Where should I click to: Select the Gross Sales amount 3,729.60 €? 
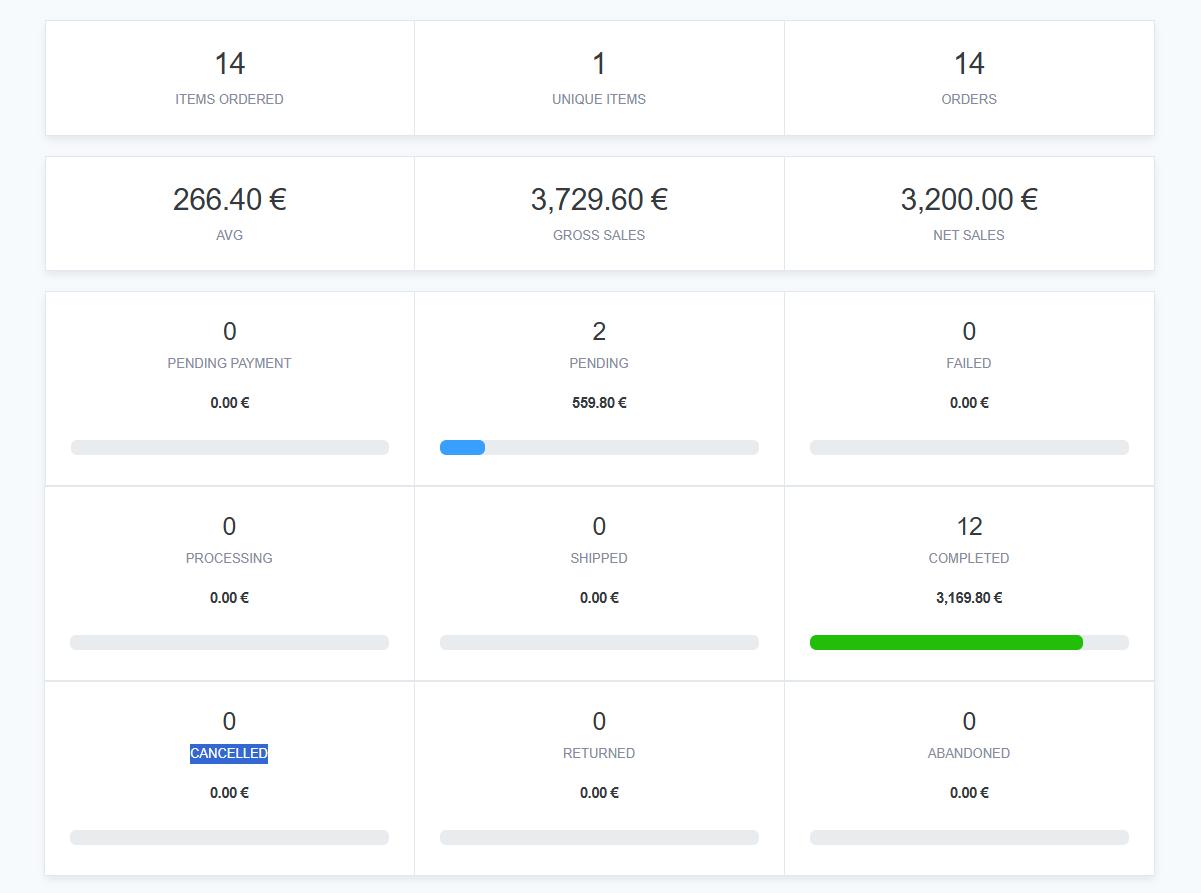coord(599,200)
